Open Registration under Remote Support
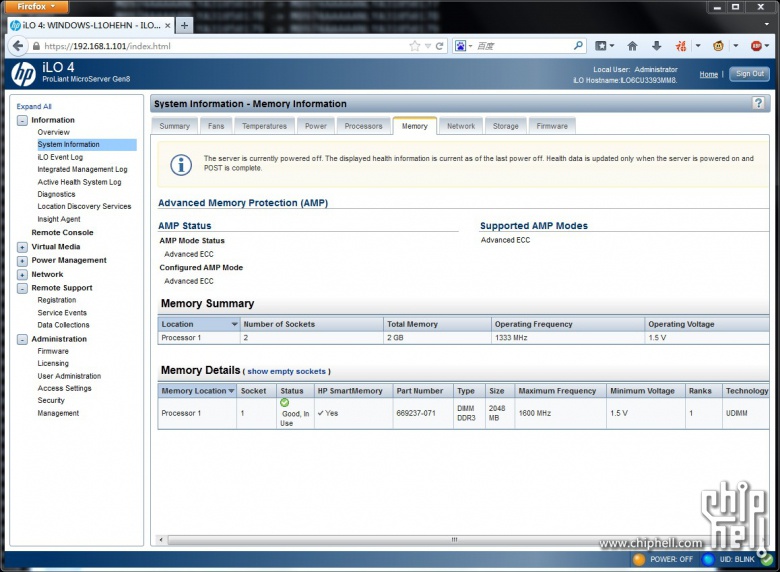The height and width of the screenshot is (572, 780). point(57,300)
